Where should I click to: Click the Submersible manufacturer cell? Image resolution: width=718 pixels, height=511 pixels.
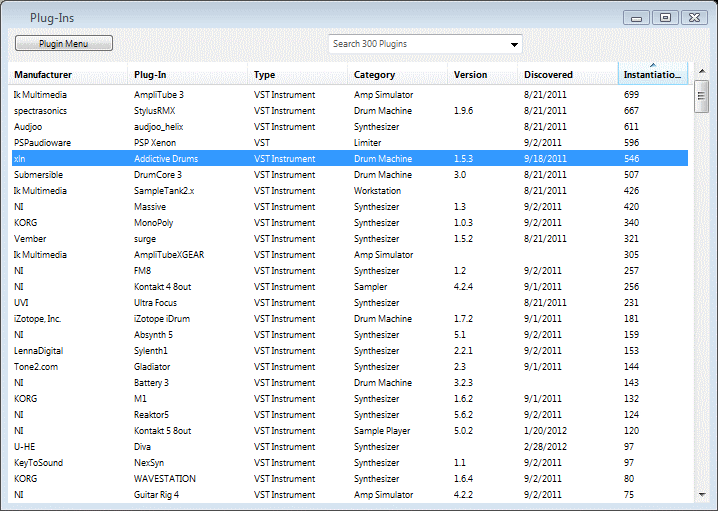click(38, 174)
